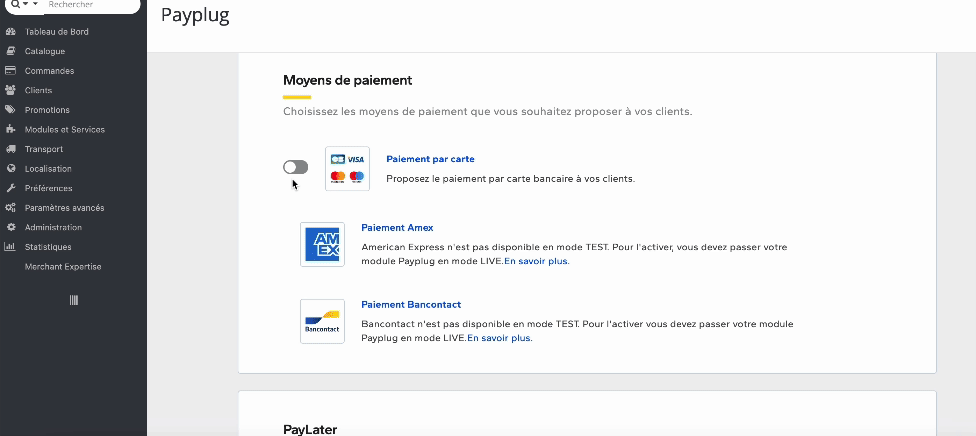Click the Administration cog icon
Image resolution: width=976 pixels, height=436 pixels.
click(10, 227)
